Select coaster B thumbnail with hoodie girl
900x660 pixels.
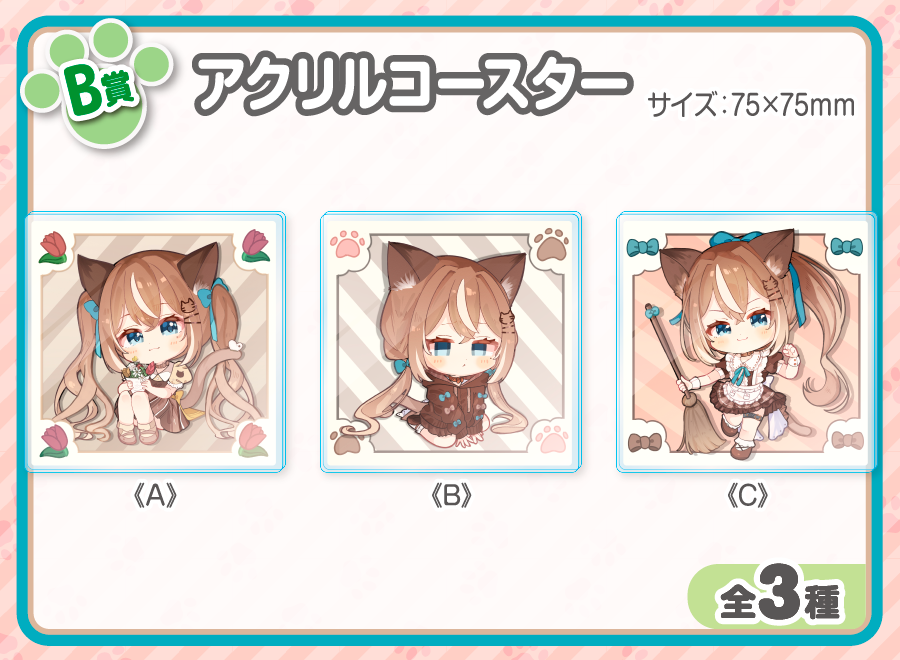pyautogui.click(x=451, y=342)
